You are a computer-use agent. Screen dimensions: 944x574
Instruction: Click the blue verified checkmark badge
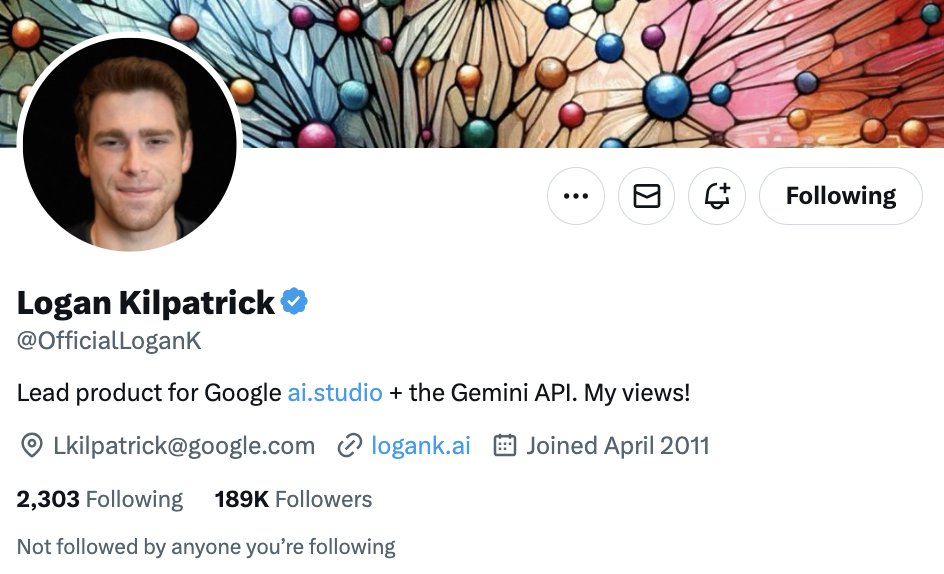click(x=294, y=302)
